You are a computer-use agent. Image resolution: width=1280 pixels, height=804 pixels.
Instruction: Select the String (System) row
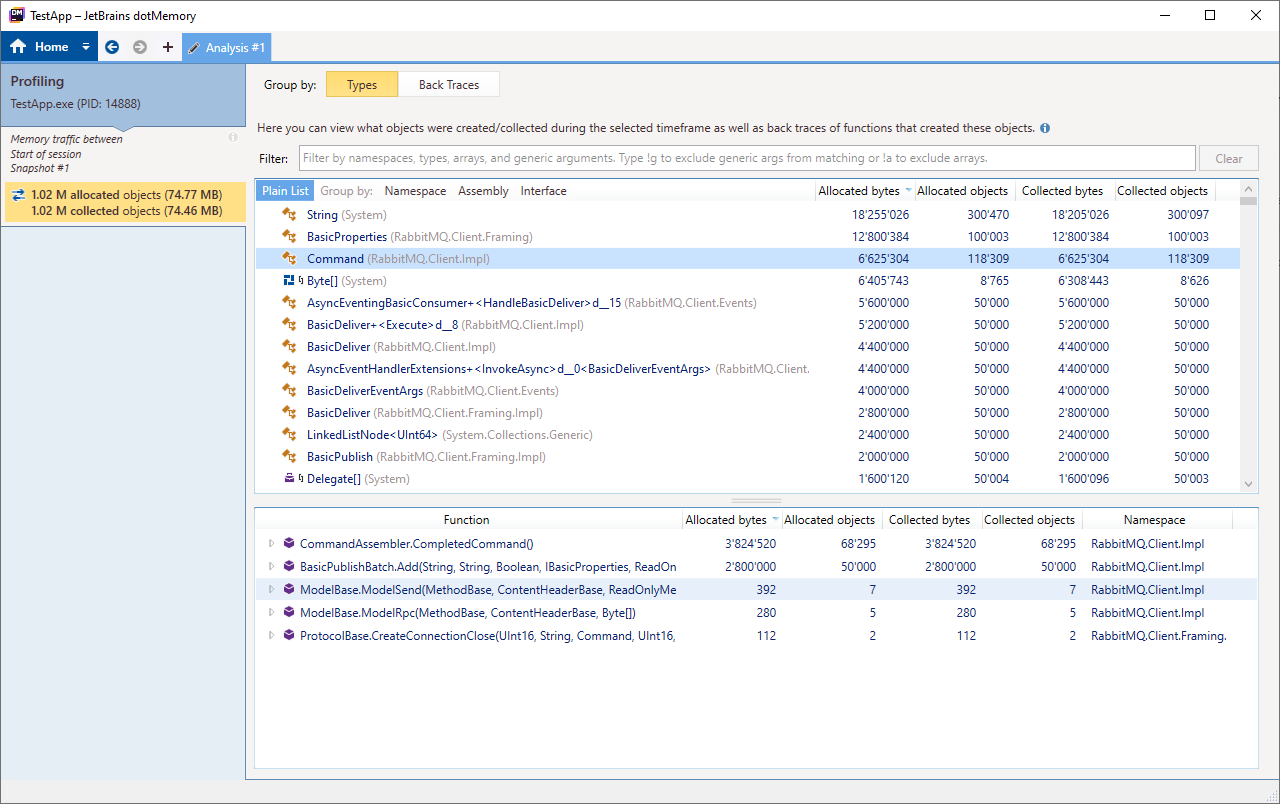(747, 215)
